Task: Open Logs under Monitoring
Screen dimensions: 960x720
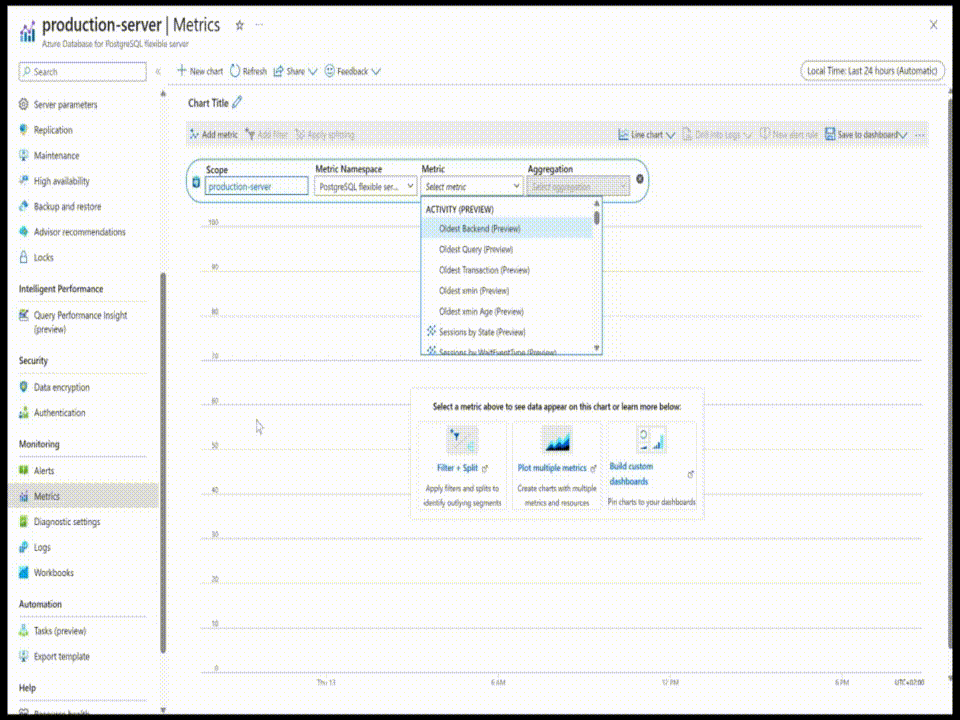Action: (42, 547)
